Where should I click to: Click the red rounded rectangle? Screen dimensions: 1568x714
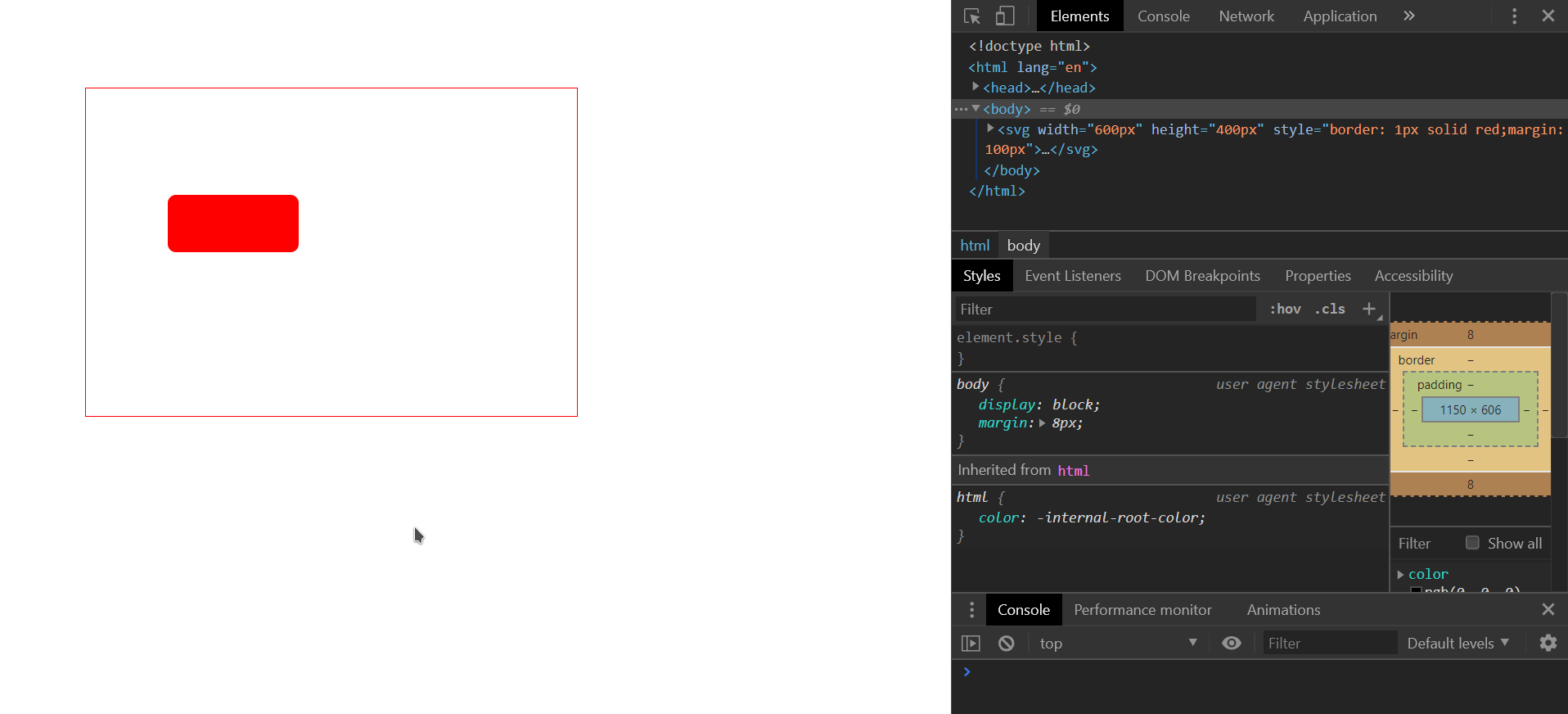click(233, 224)
